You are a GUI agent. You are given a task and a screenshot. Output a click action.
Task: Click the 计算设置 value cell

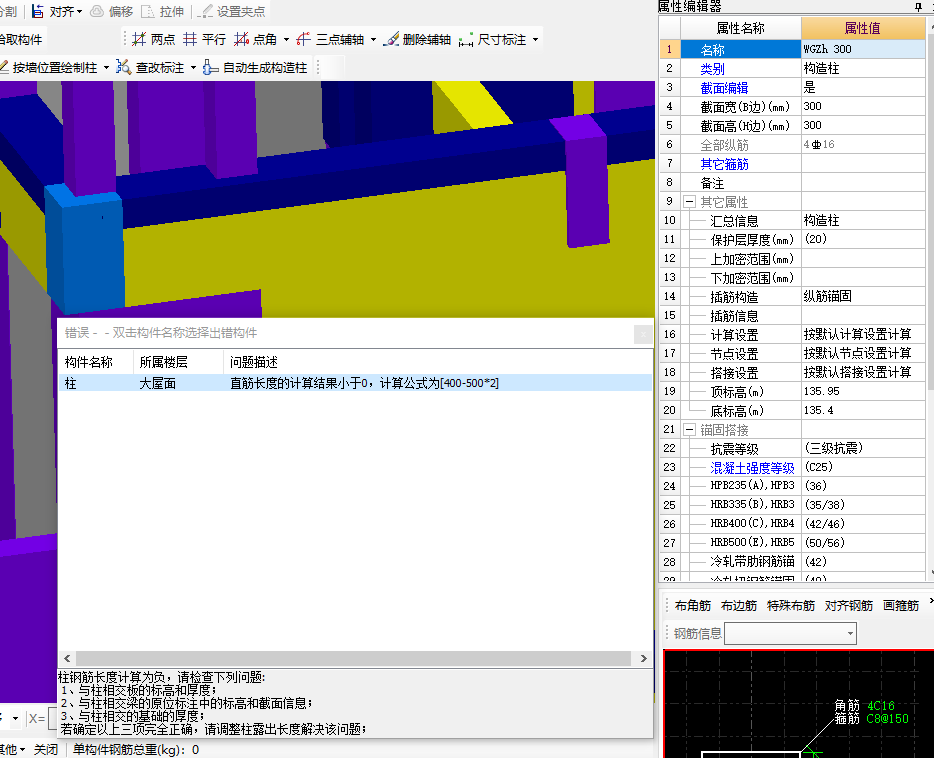863,334
